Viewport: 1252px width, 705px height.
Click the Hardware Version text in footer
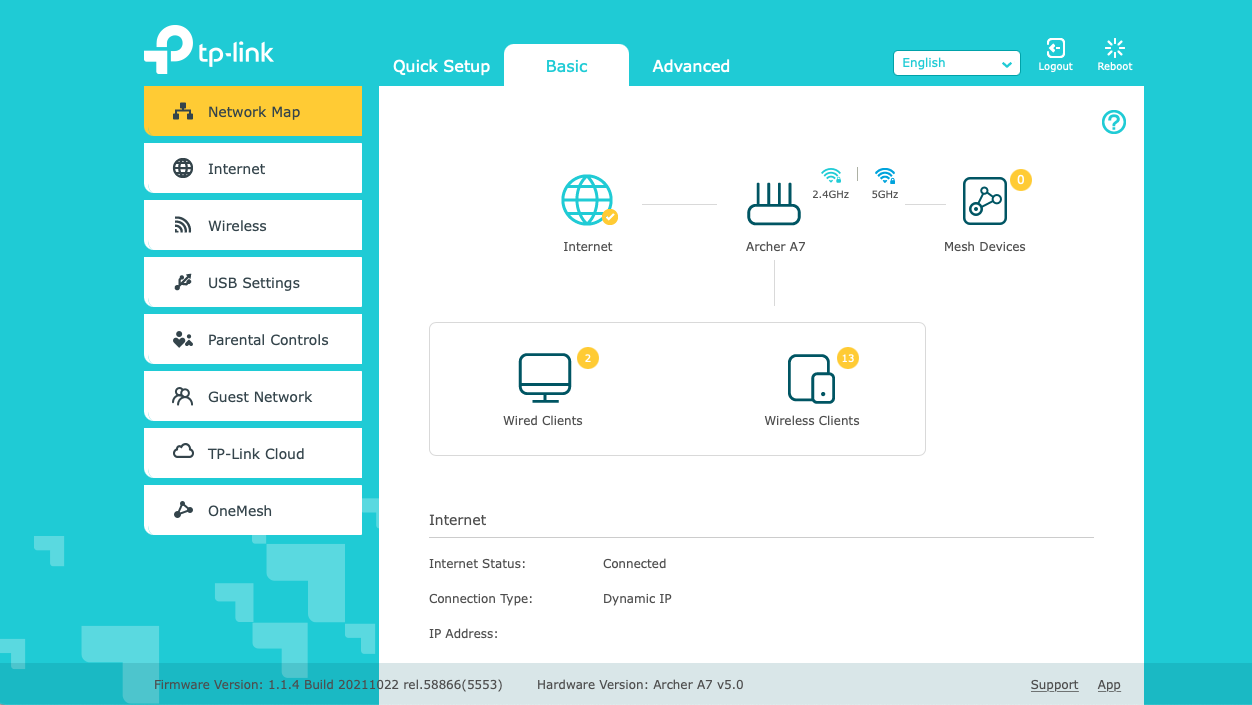(640, 685)
